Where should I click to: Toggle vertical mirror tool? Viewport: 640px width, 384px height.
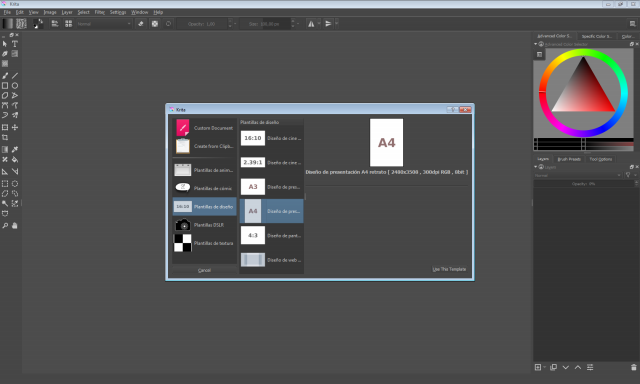tap(328, 24)
